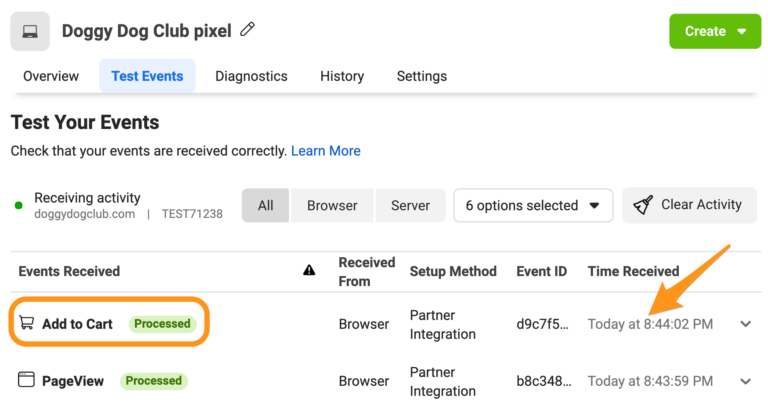Click the pencil edit icon beside pixel name

247,29
